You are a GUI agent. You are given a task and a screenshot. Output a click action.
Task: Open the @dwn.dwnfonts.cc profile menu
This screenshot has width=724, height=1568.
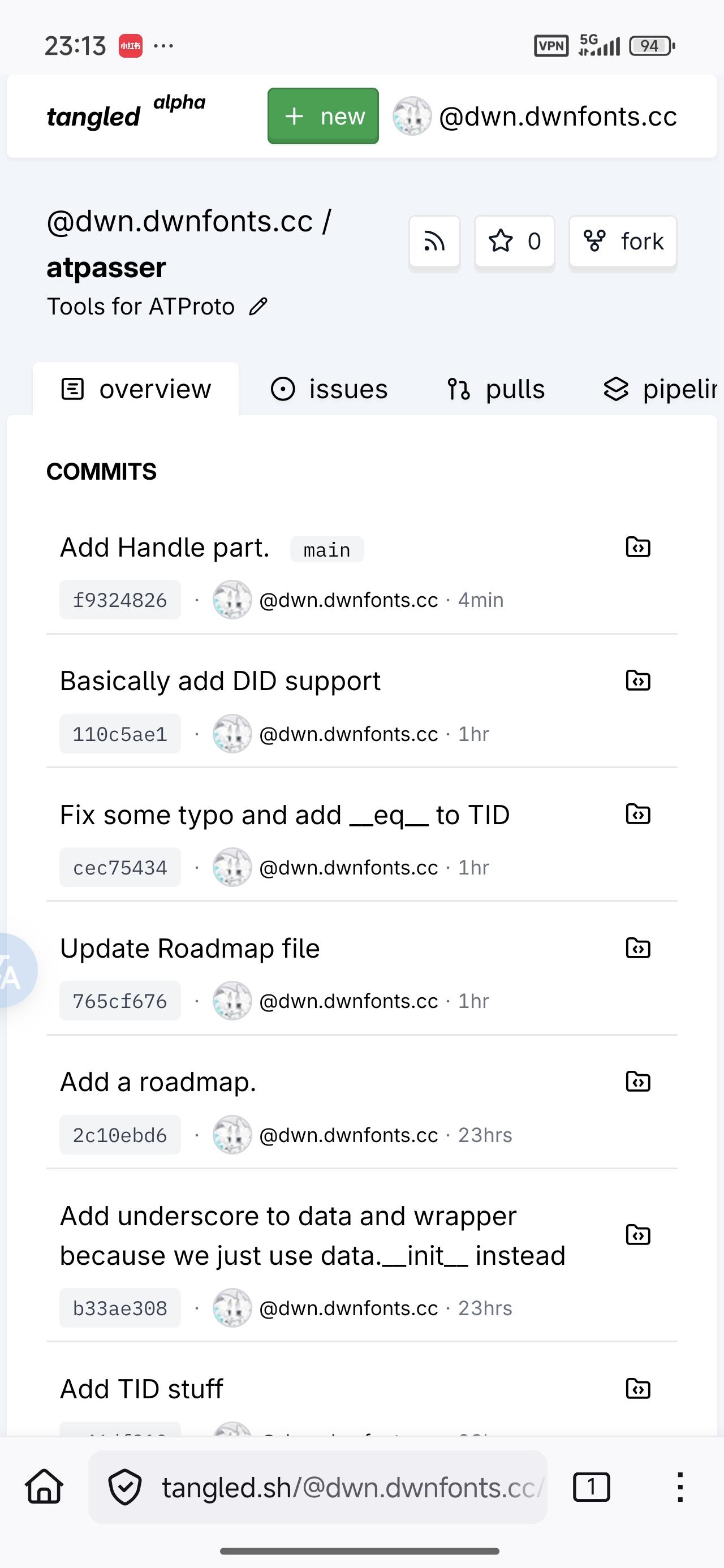pos(535,115)
